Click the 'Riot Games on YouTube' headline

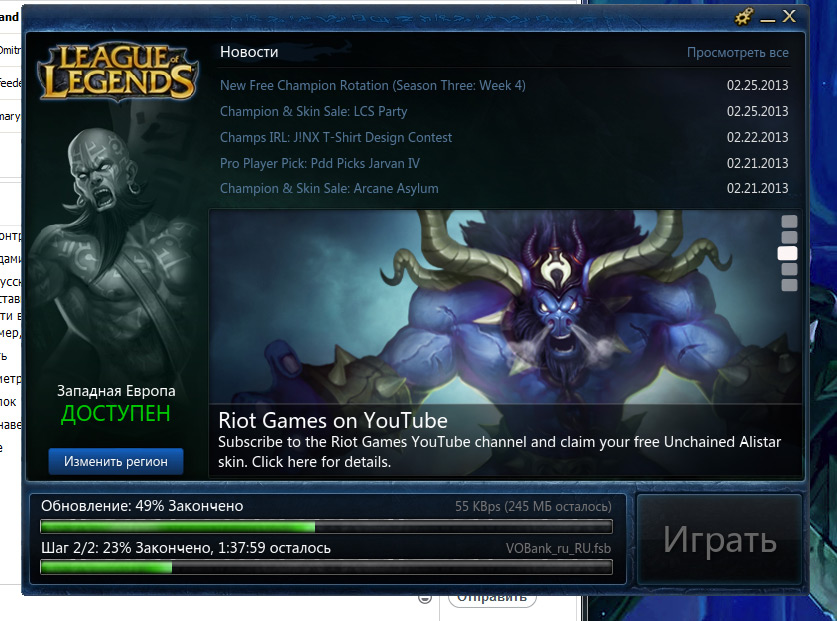click(333, 421)
